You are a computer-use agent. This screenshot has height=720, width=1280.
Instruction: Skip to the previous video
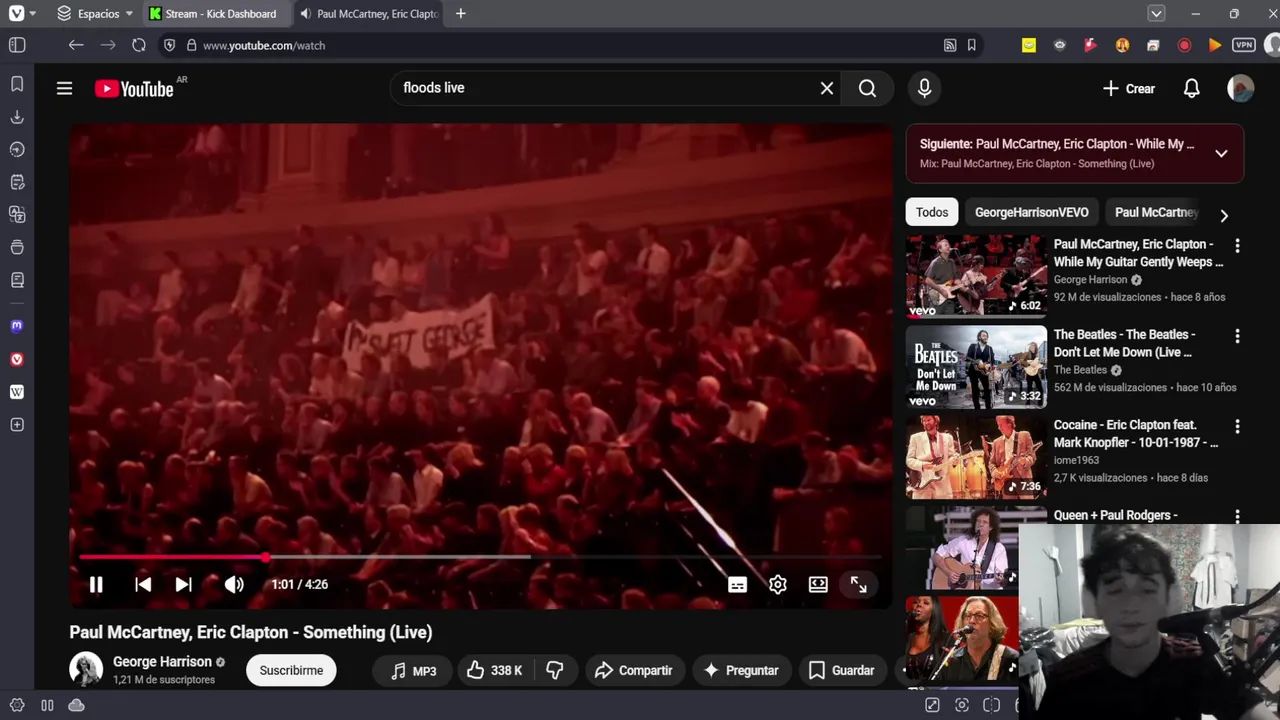click(143, 585)
